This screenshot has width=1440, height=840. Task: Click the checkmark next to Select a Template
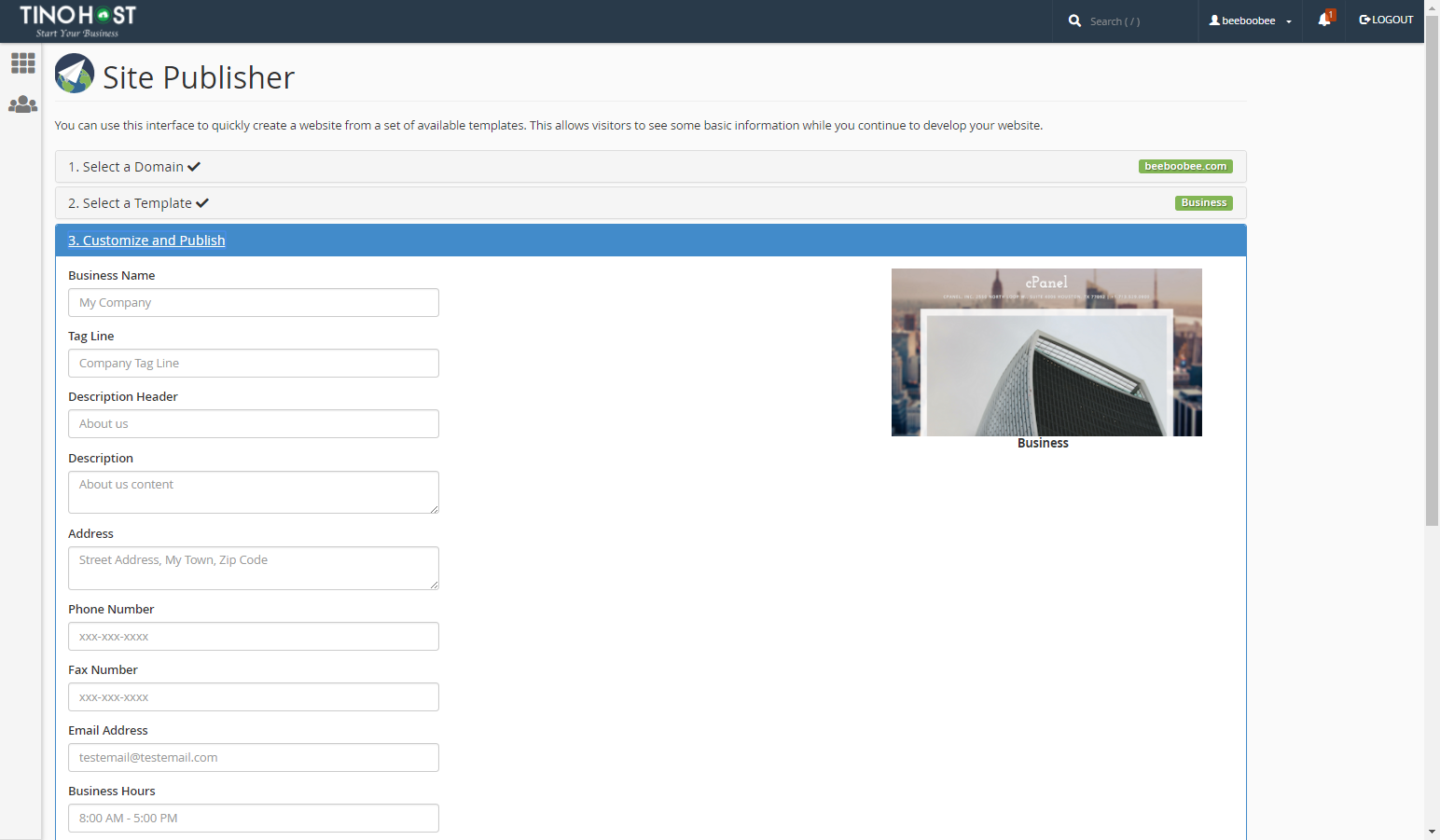[x=202, y=203]
